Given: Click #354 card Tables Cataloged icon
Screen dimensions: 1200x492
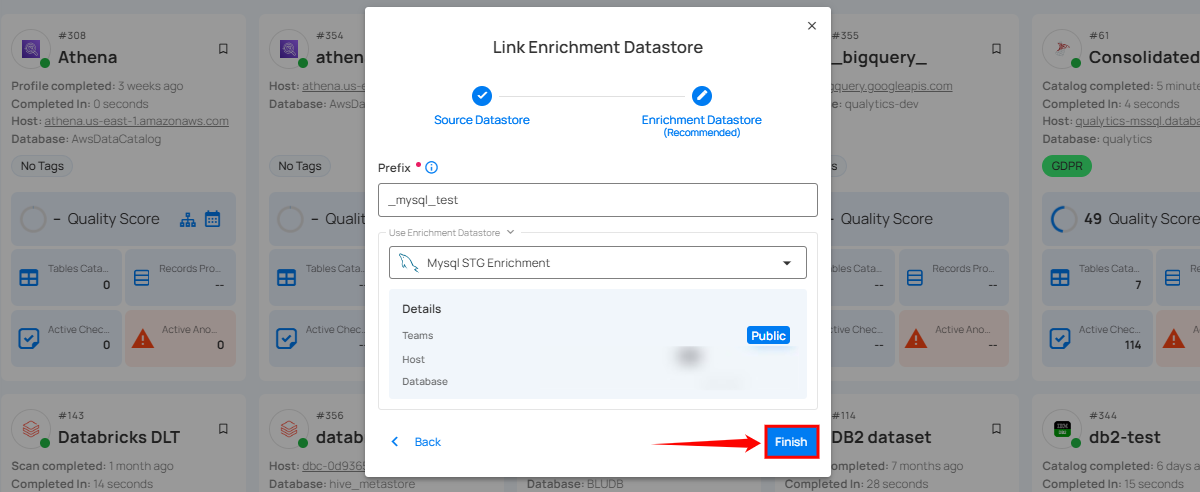Looking at the screenshot, I should (x=287, y=278).
